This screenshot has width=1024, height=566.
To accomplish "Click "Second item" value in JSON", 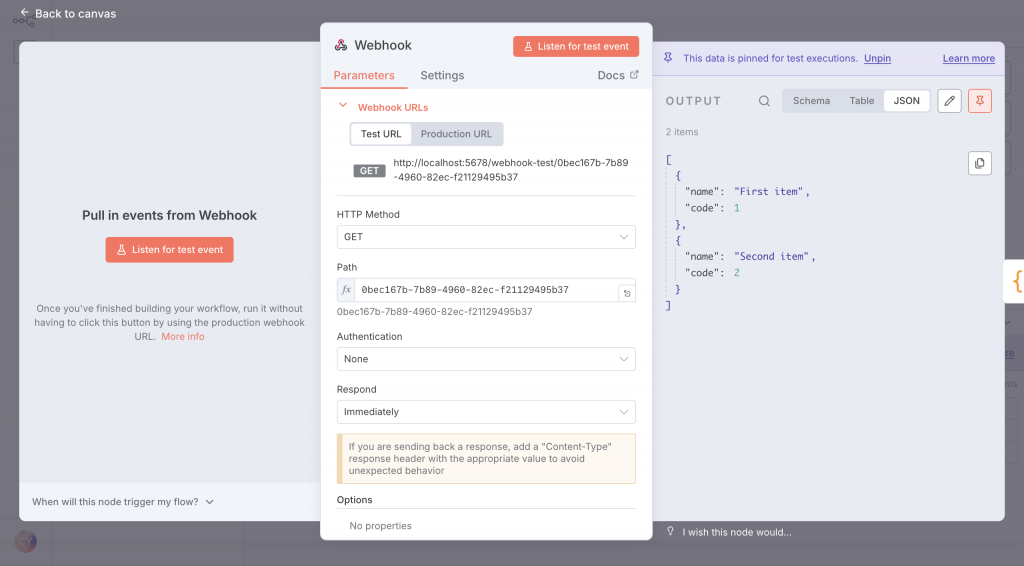I will click(771, 256).
